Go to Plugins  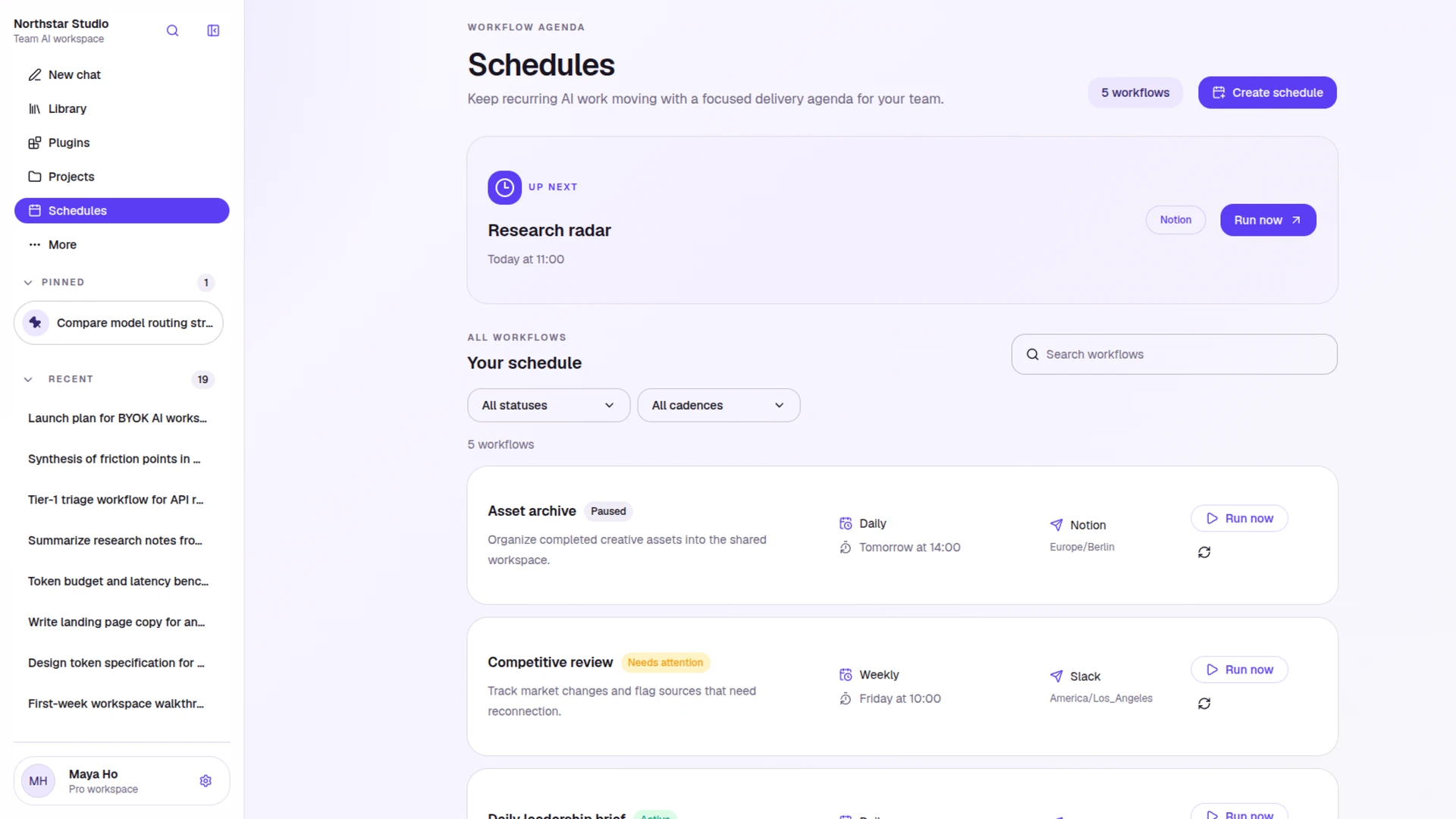(x=121, y=143)
